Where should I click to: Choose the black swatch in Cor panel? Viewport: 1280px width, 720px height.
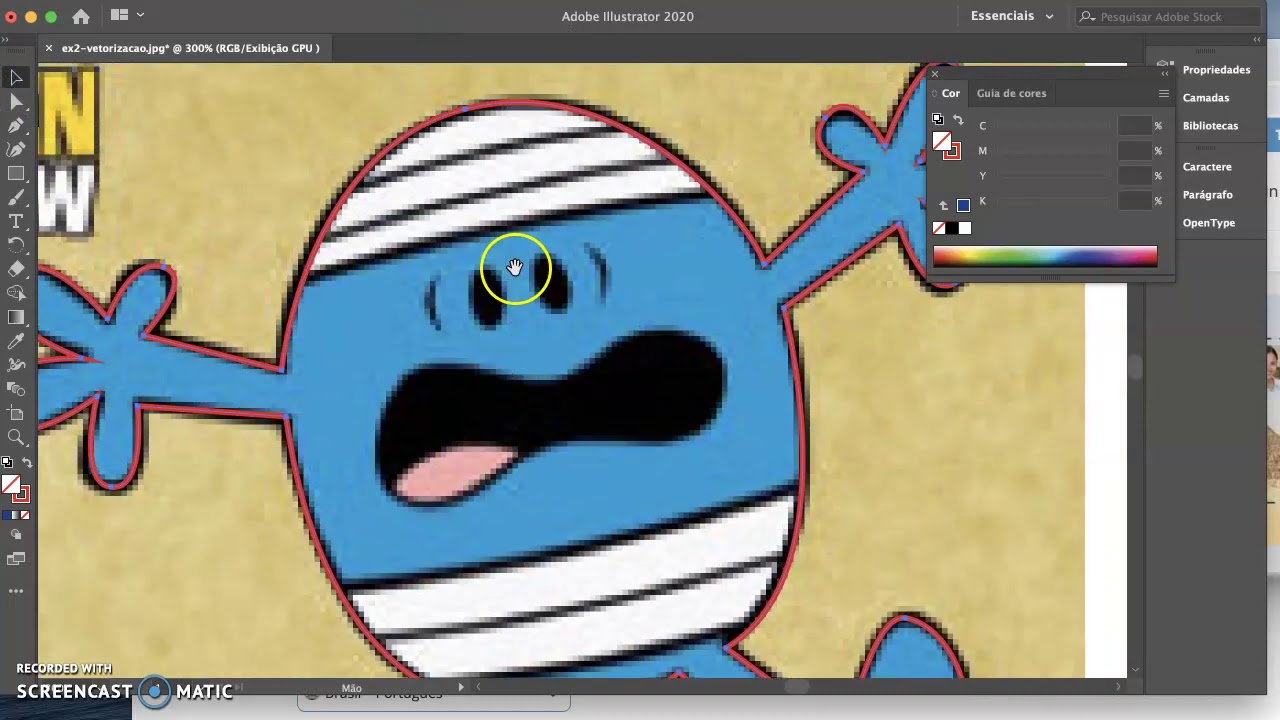[x=952, y=229]
